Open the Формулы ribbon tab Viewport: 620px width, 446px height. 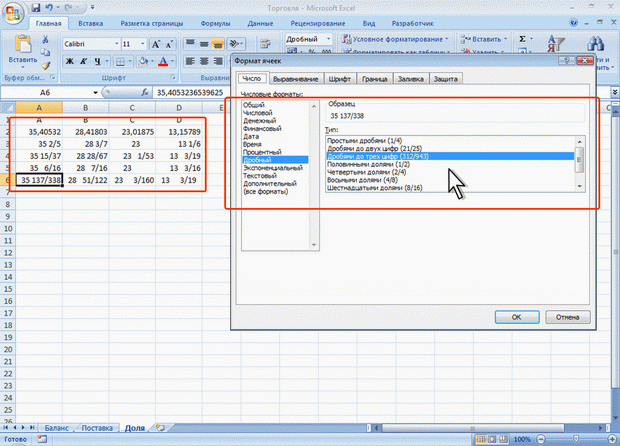[x=215, y=24]
